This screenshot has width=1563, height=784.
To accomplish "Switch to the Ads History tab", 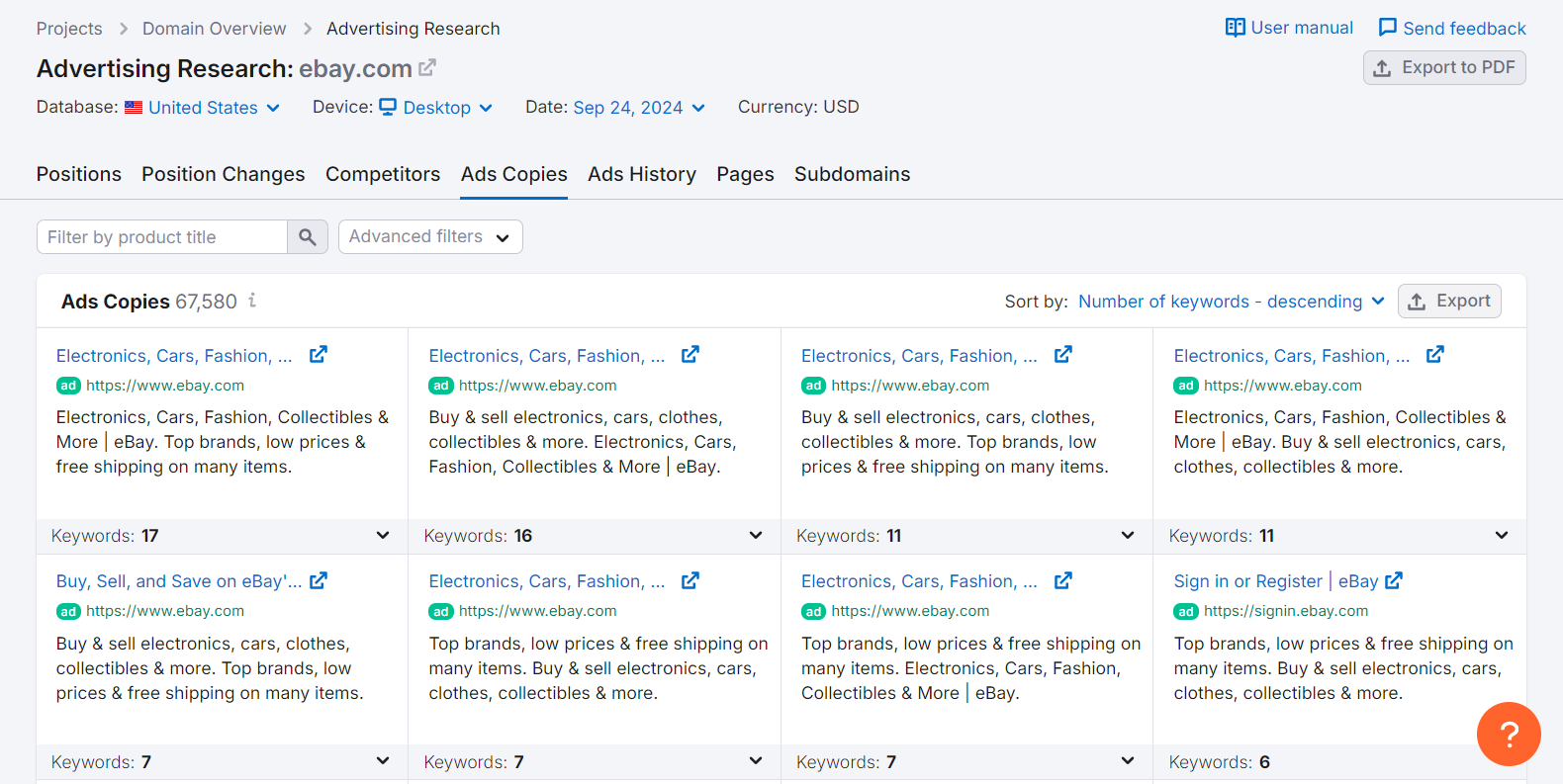I will 642,174.
